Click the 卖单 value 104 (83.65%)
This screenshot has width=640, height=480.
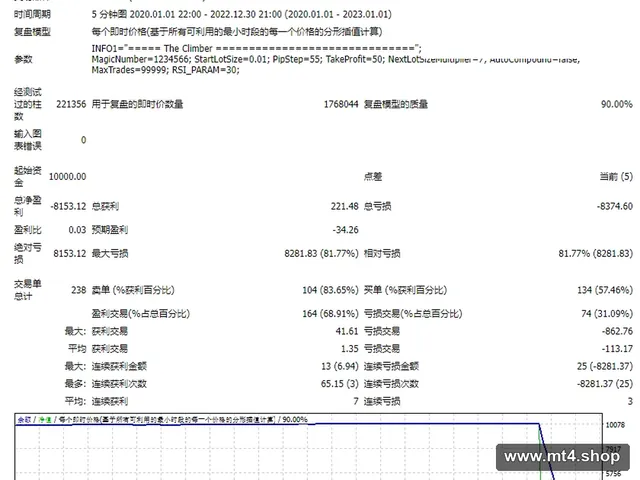pyautogui.click(x=330, y=290)
